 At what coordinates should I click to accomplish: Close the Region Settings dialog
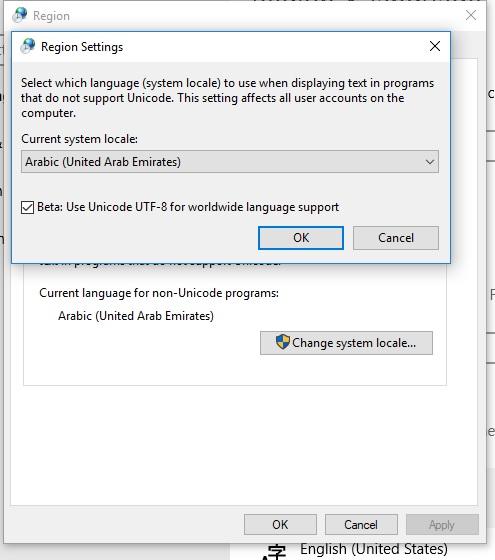pyautogui.click(x=435, y=46)
